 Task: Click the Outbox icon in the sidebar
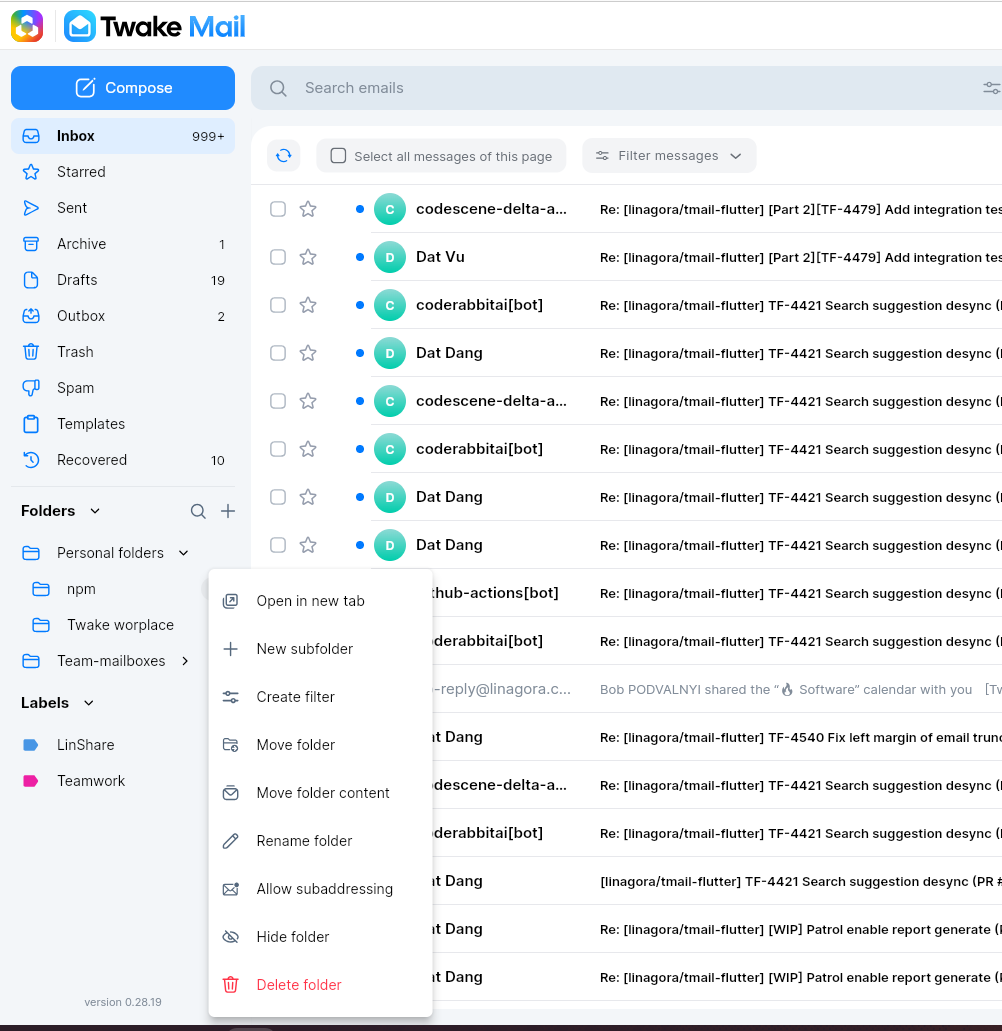(x=31, y=316)
